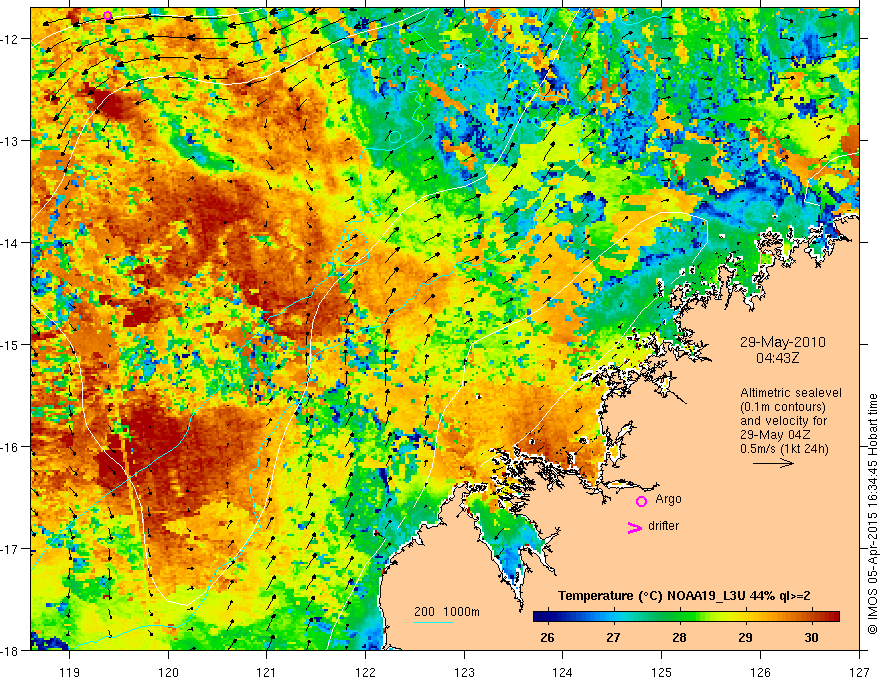The width and height of the screenshot is (880, 680).
Task: Click the '28' temperature scale value
Action: click(x=679, y=637)
